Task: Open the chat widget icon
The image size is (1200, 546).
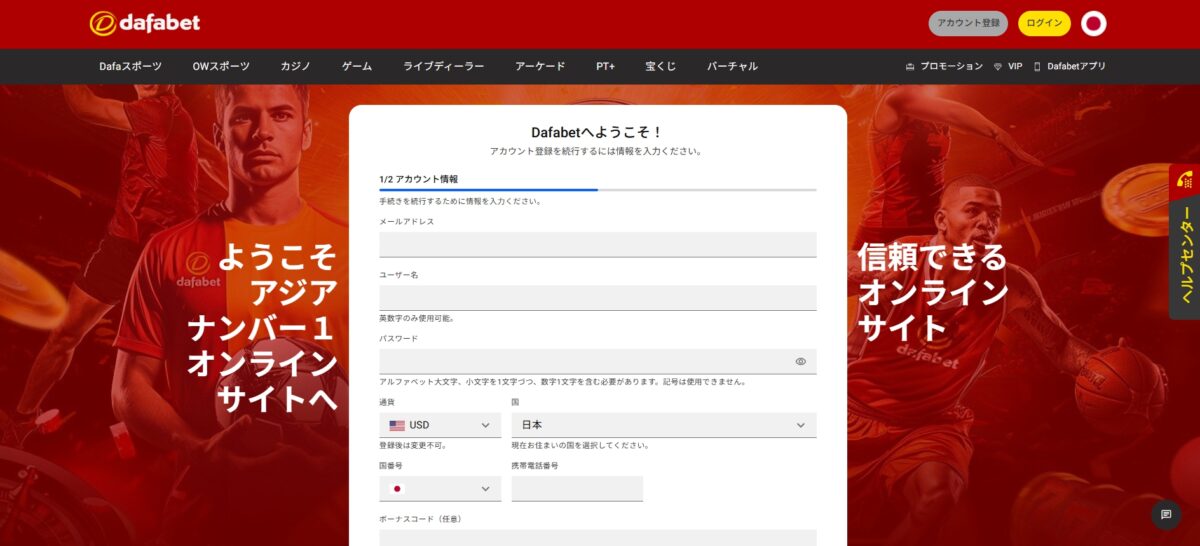Action: 1166,514
